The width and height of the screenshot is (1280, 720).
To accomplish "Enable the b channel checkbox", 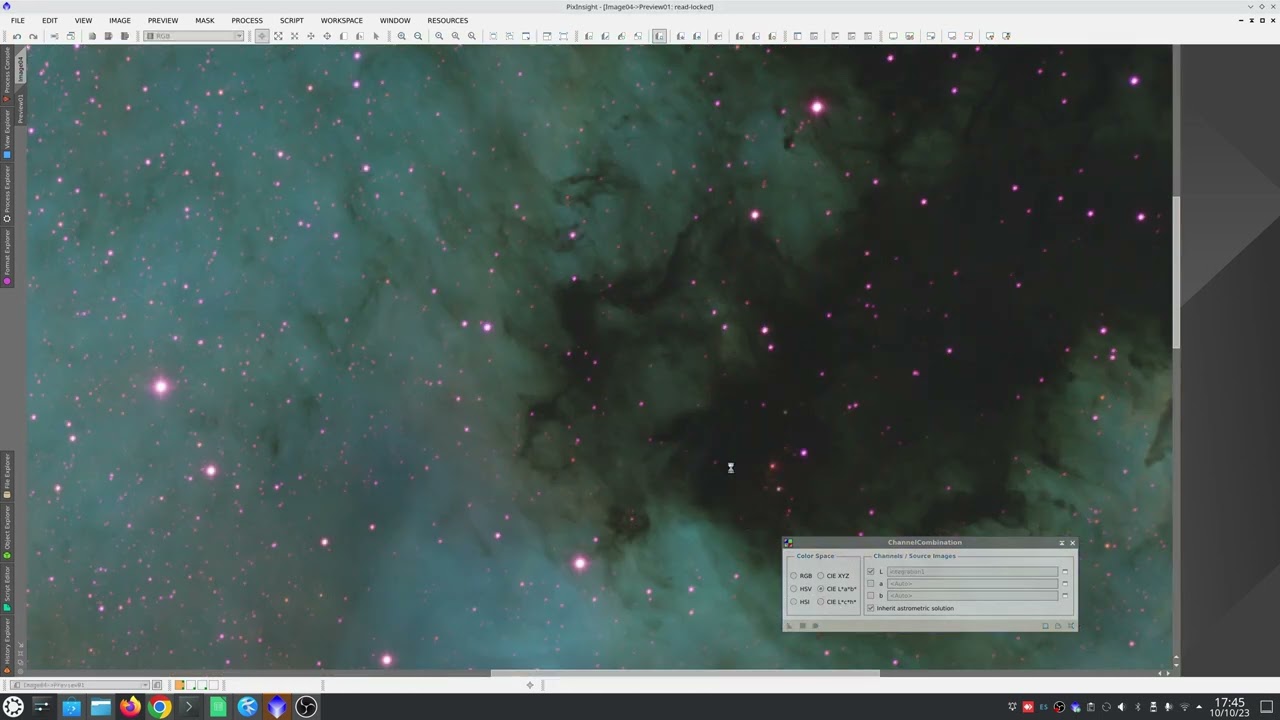I will [870, 596].
